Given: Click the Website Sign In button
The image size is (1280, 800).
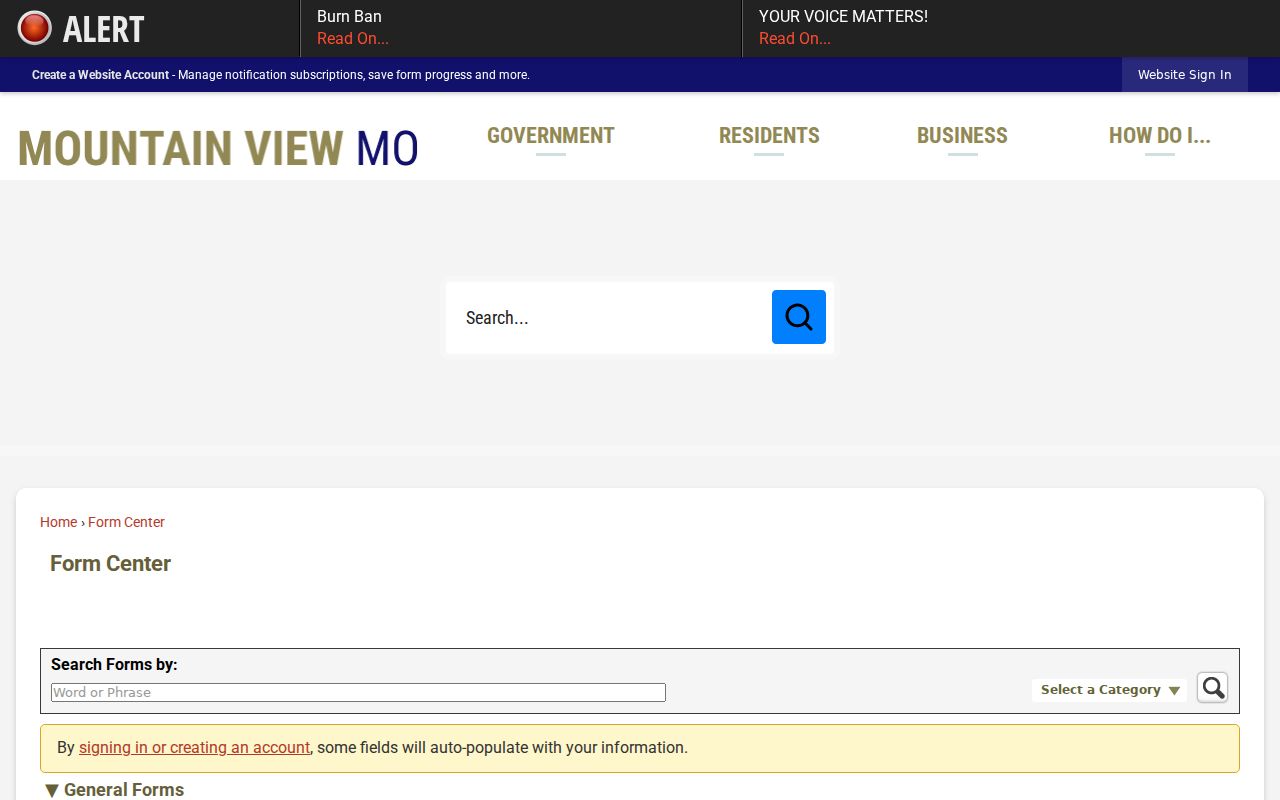Looking at the screenshot, I should 1185,75.
